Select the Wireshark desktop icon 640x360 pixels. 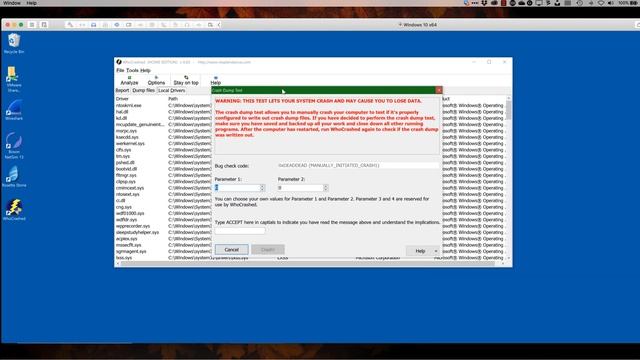(14, 110)
